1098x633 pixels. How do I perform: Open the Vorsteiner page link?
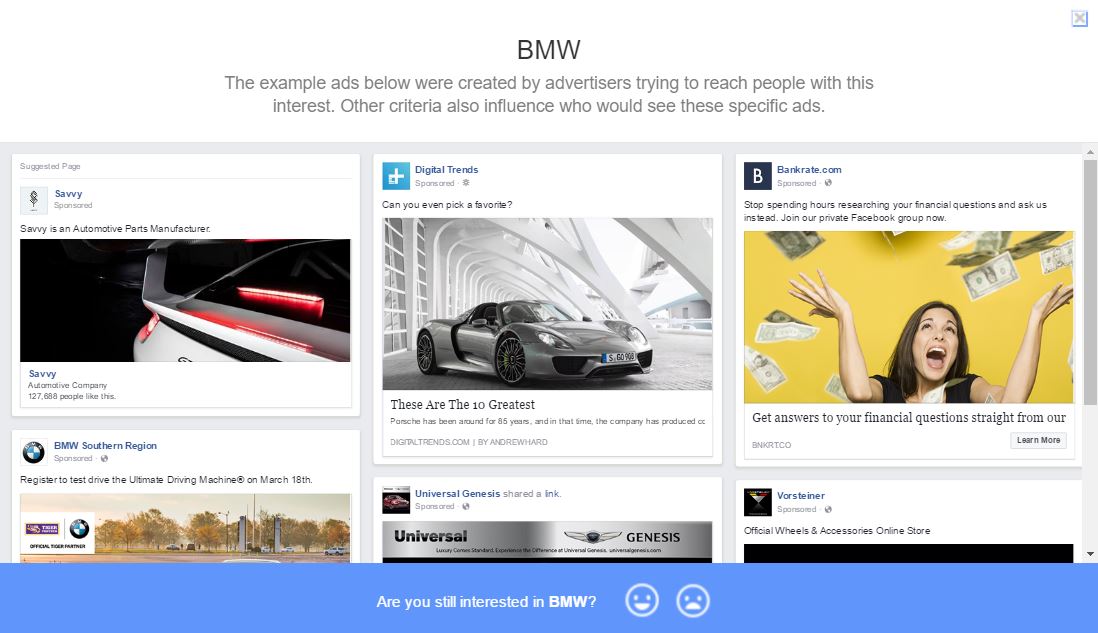click(x=800, y=496)
